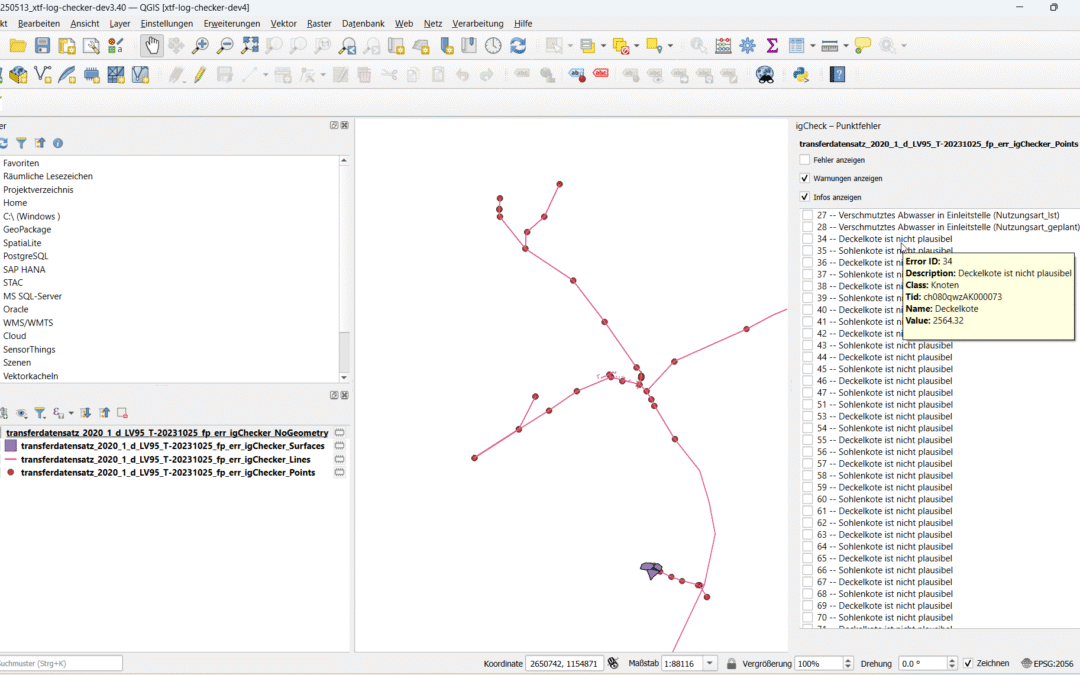Screen dimensions: 1080x675
Task: Click the purple Surfaces layer symbol swatch
Action: pyautogui.click(x=11, y=446)
